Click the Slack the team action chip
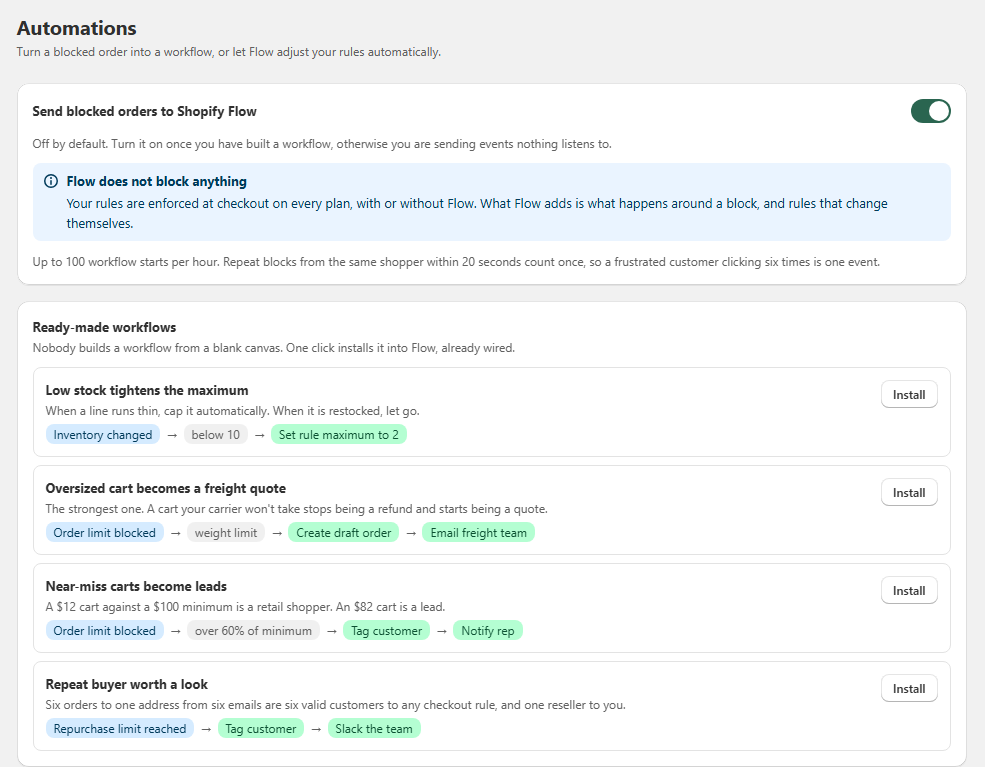 (374, 729)
